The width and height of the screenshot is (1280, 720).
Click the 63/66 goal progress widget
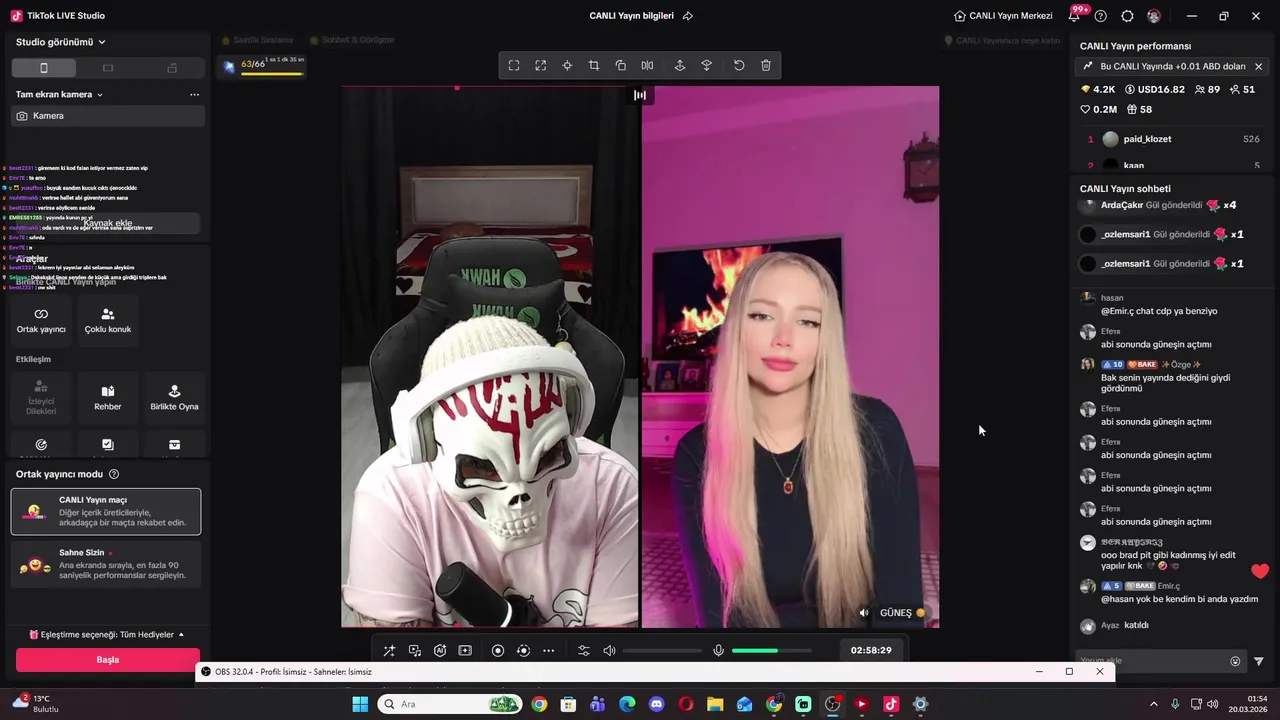click(263, 66)
